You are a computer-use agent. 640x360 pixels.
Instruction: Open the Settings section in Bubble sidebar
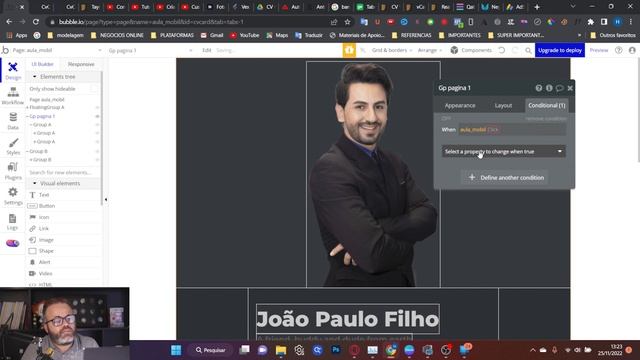(x=13, y=196)
